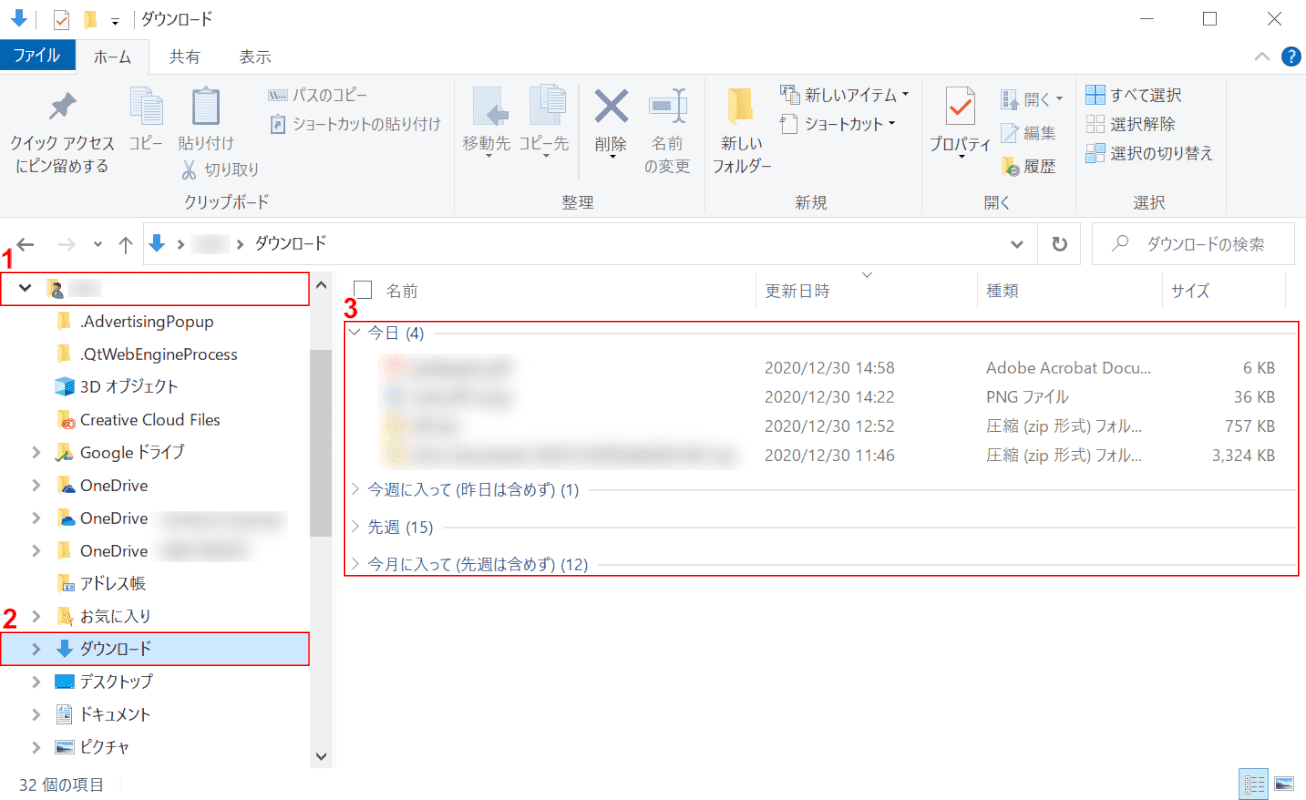Click History (履歴) in ribbon
Screen dimensions: 1306x800
click(1028, 167)
